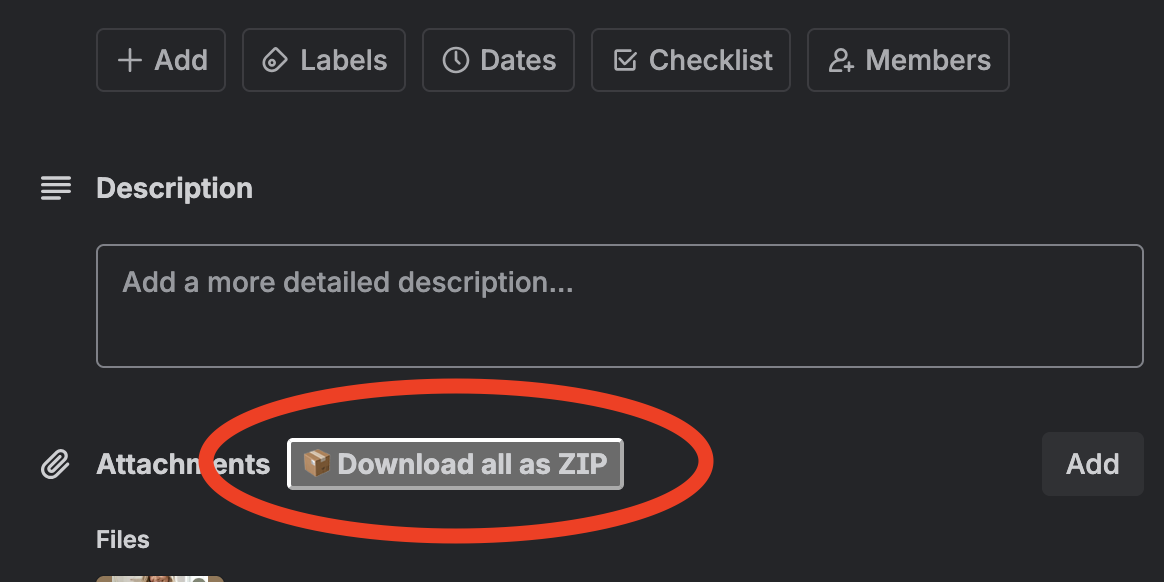
Task: Click the Description heading
Action: (x=174, y=187)
